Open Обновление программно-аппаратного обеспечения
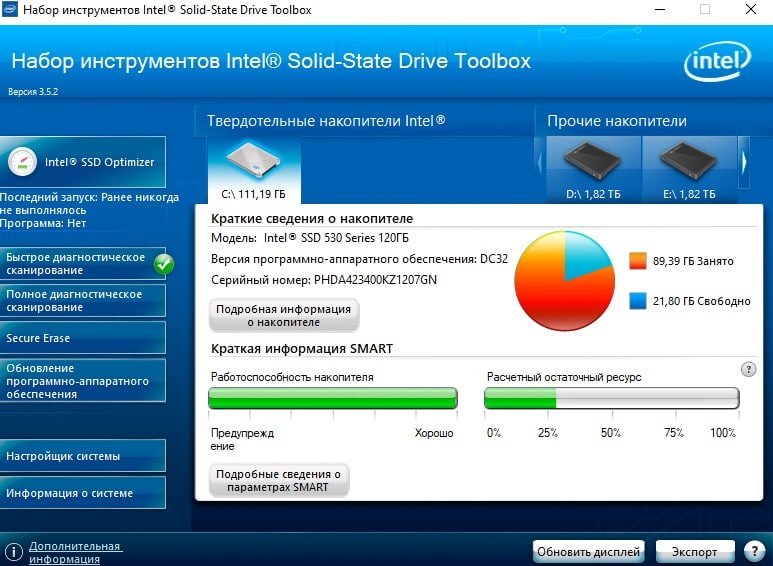The image size is (773, 566). point(82,381)
